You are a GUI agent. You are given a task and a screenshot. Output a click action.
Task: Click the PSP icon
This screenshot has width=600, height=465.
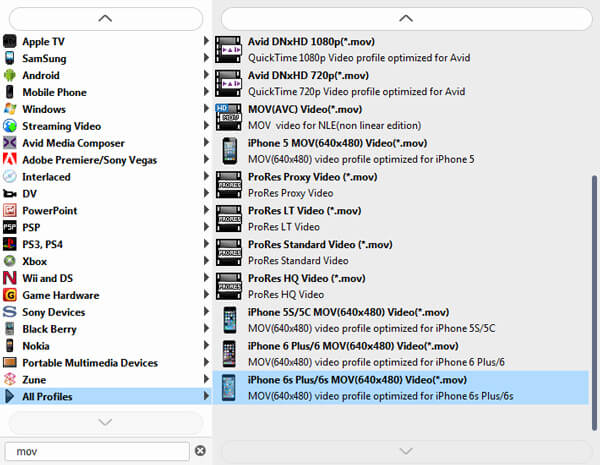pyautogui.click(x=10, y=227)
